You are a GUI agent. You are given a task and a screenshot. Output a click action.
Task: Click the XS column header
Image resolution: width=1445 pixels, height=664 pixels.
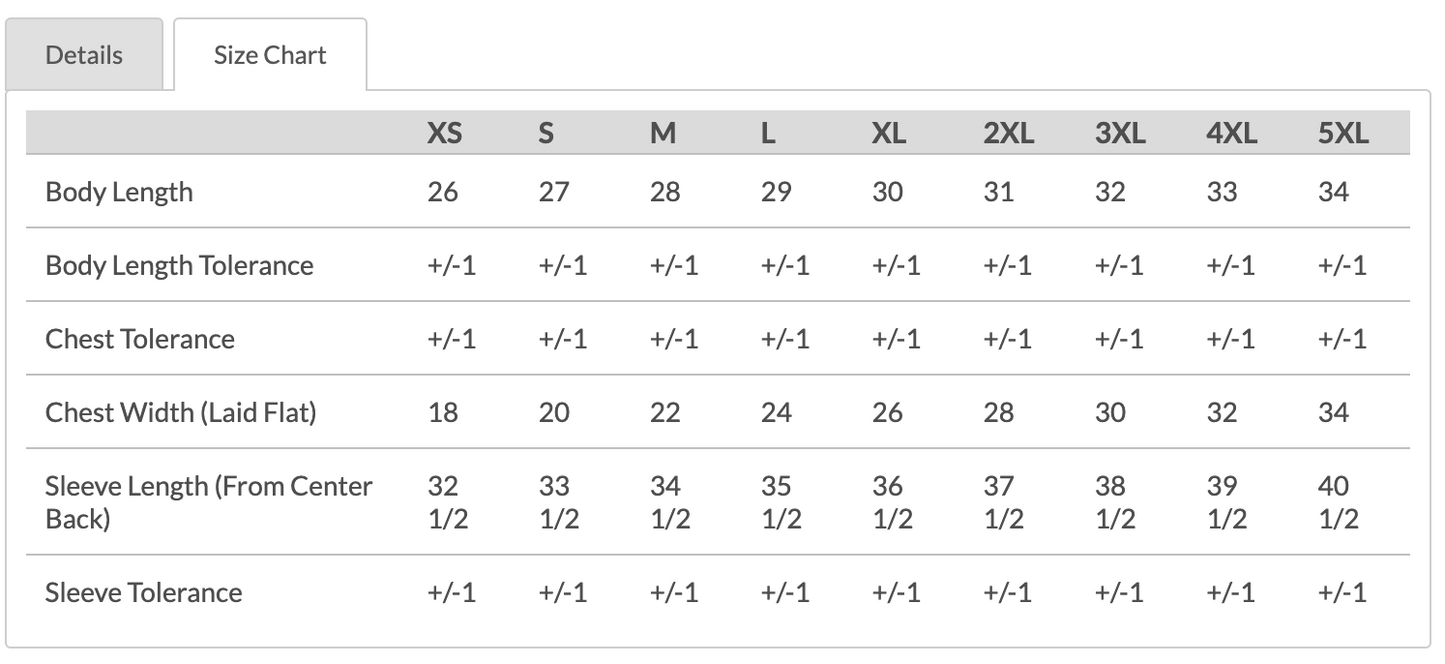point(445,133)
